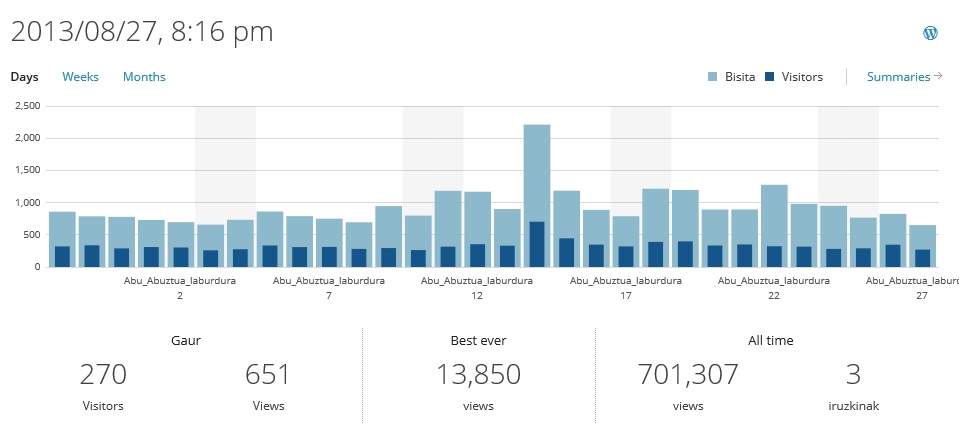
Task: Click the dark blue Visitors legend swatch
Action: tap(769, 77)
